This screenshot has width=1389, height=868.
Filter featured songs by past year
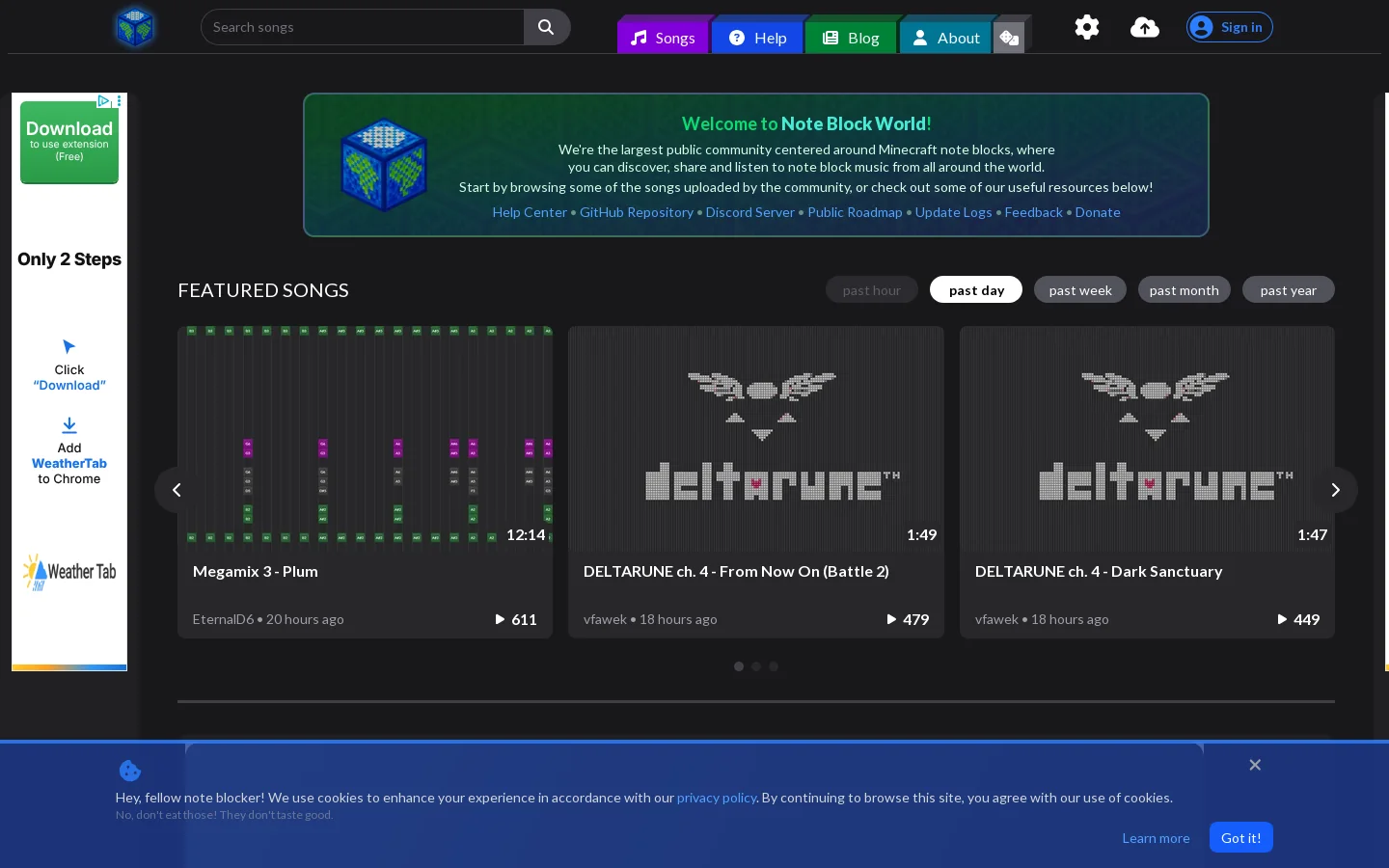click(1289, 290)
